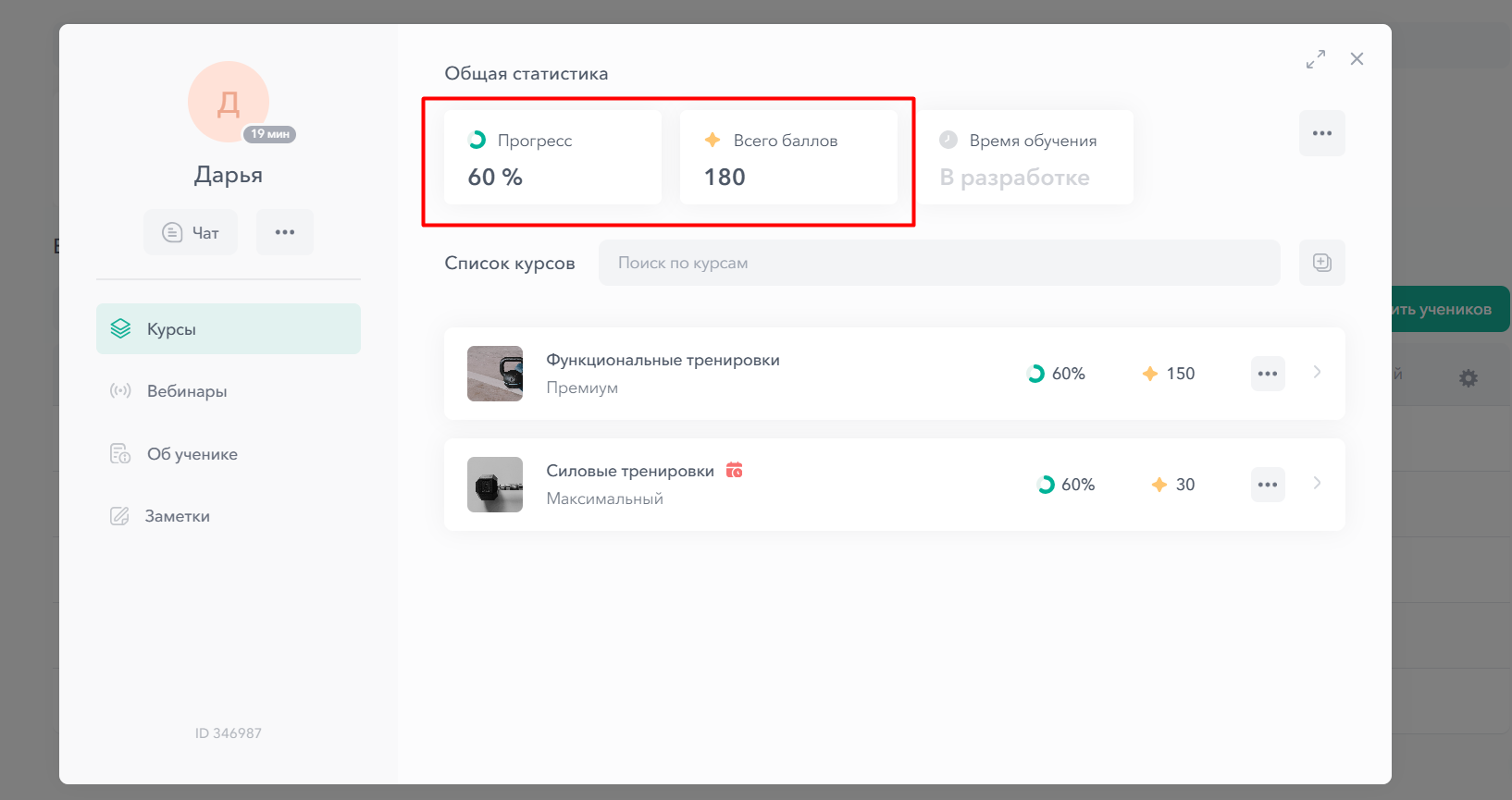Click the green add students button behind dialog
The height and width of the screenshot is (800, 1512).
pyautogui.click(x=1451, y=309)
